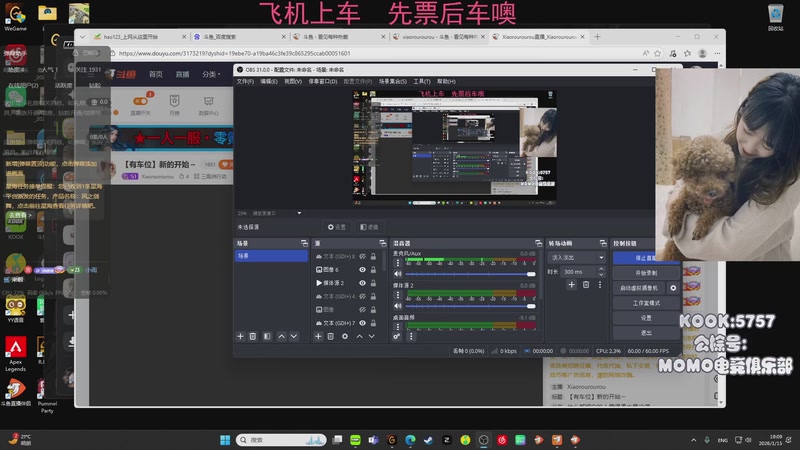800x450 pixels.
Task: Pop out the mixer dock panel icon
Action: point(538,243)
